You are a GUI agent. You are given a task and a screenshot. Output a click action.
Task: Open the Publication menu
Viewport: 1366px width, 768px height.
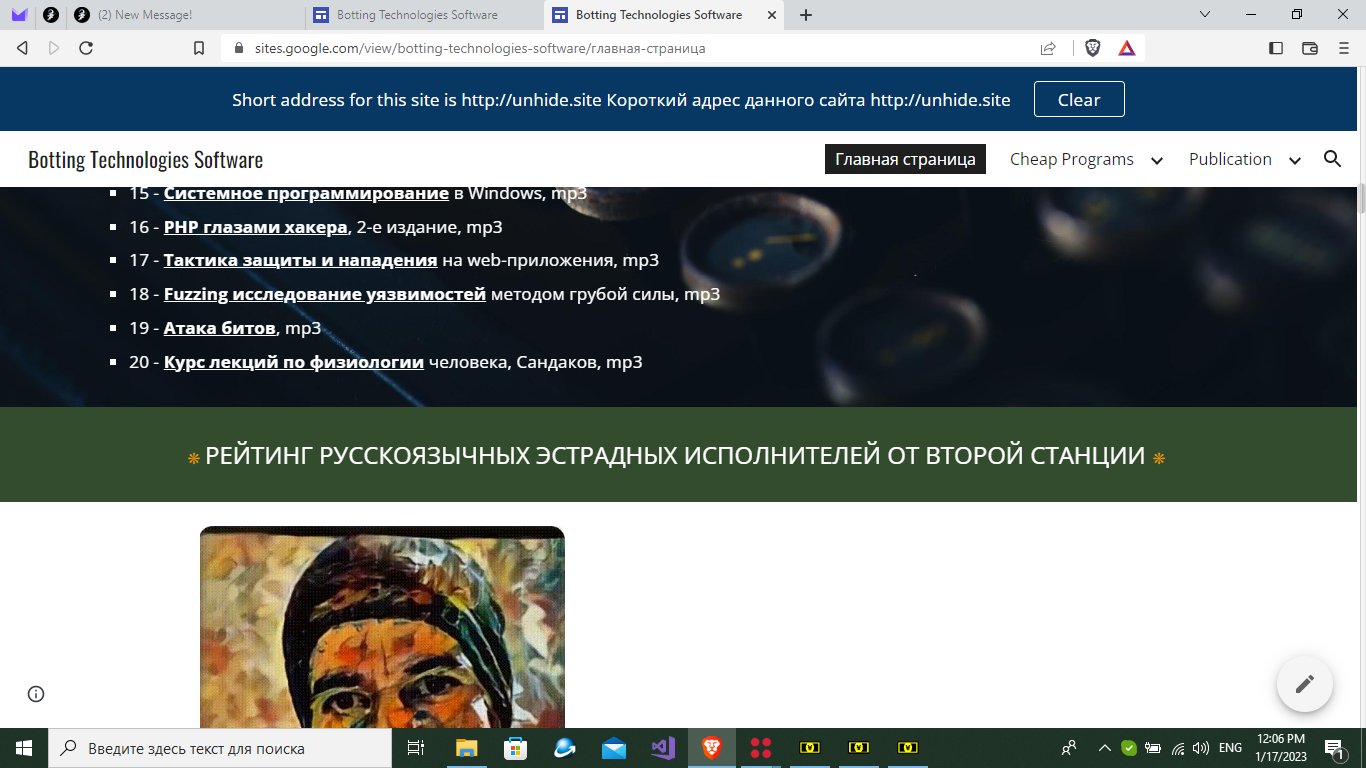[1230, 159]
